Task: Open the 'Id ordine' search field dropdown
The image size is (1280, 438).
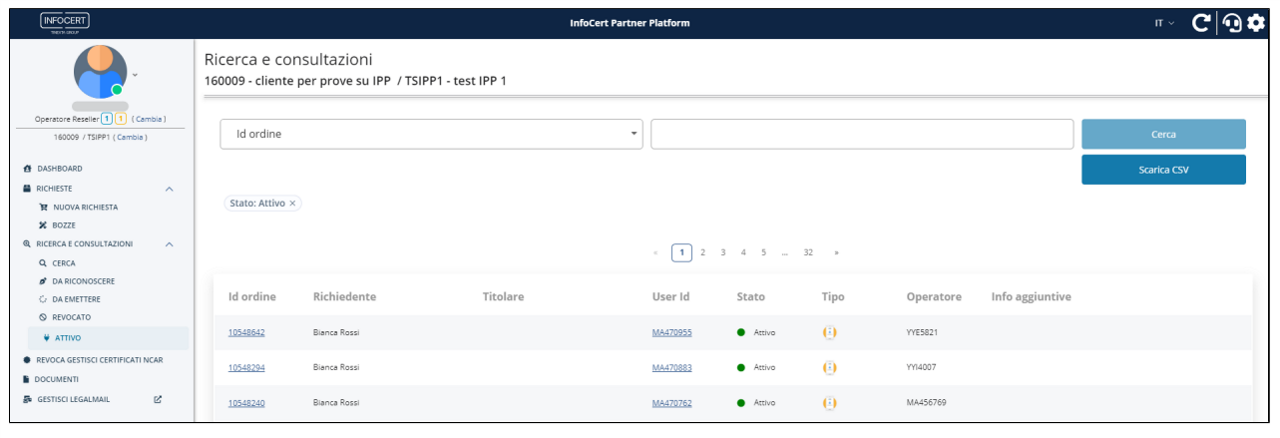Action: (x=432, y=134)
